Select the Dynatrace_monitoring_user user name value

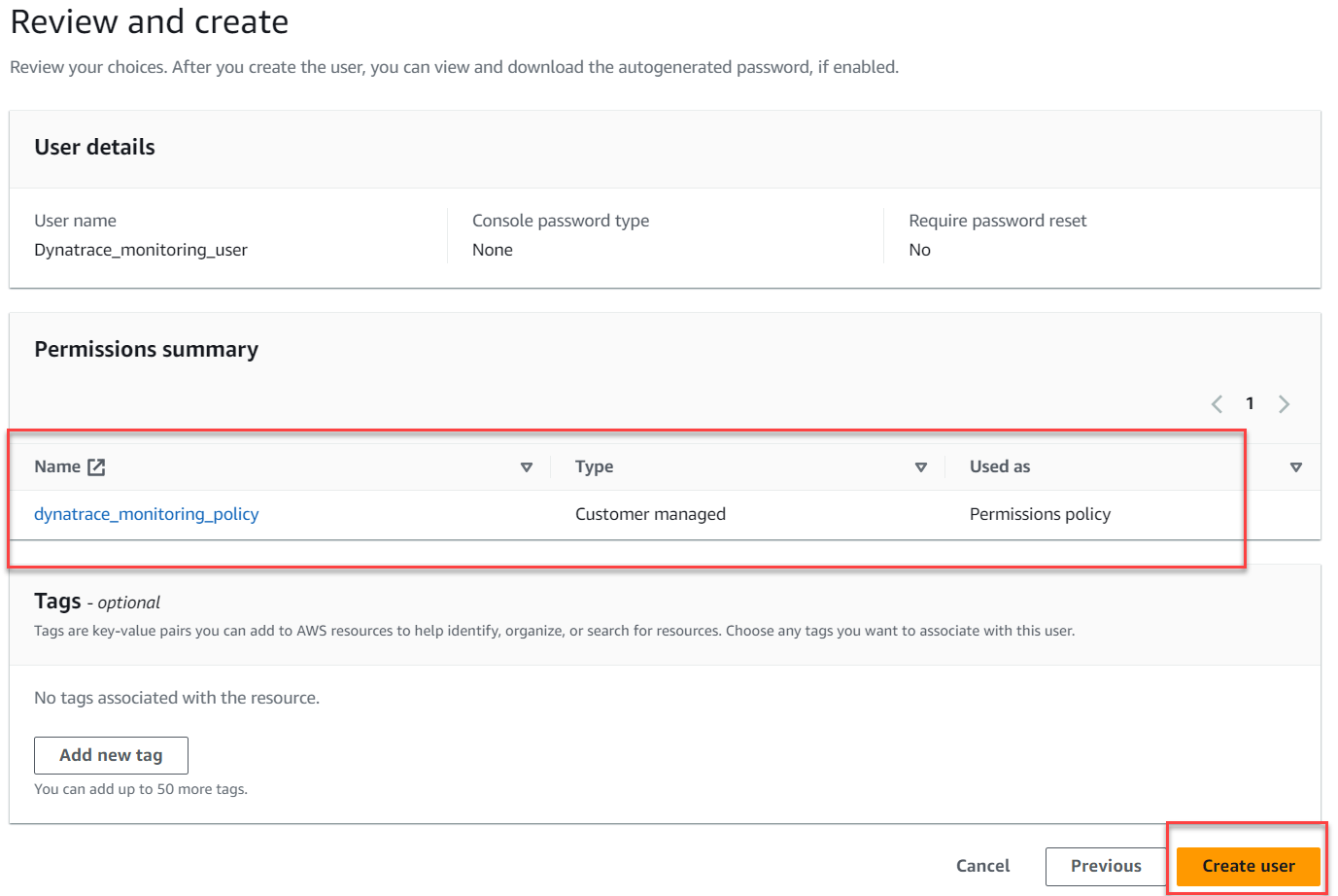click(x=141, y=250)
